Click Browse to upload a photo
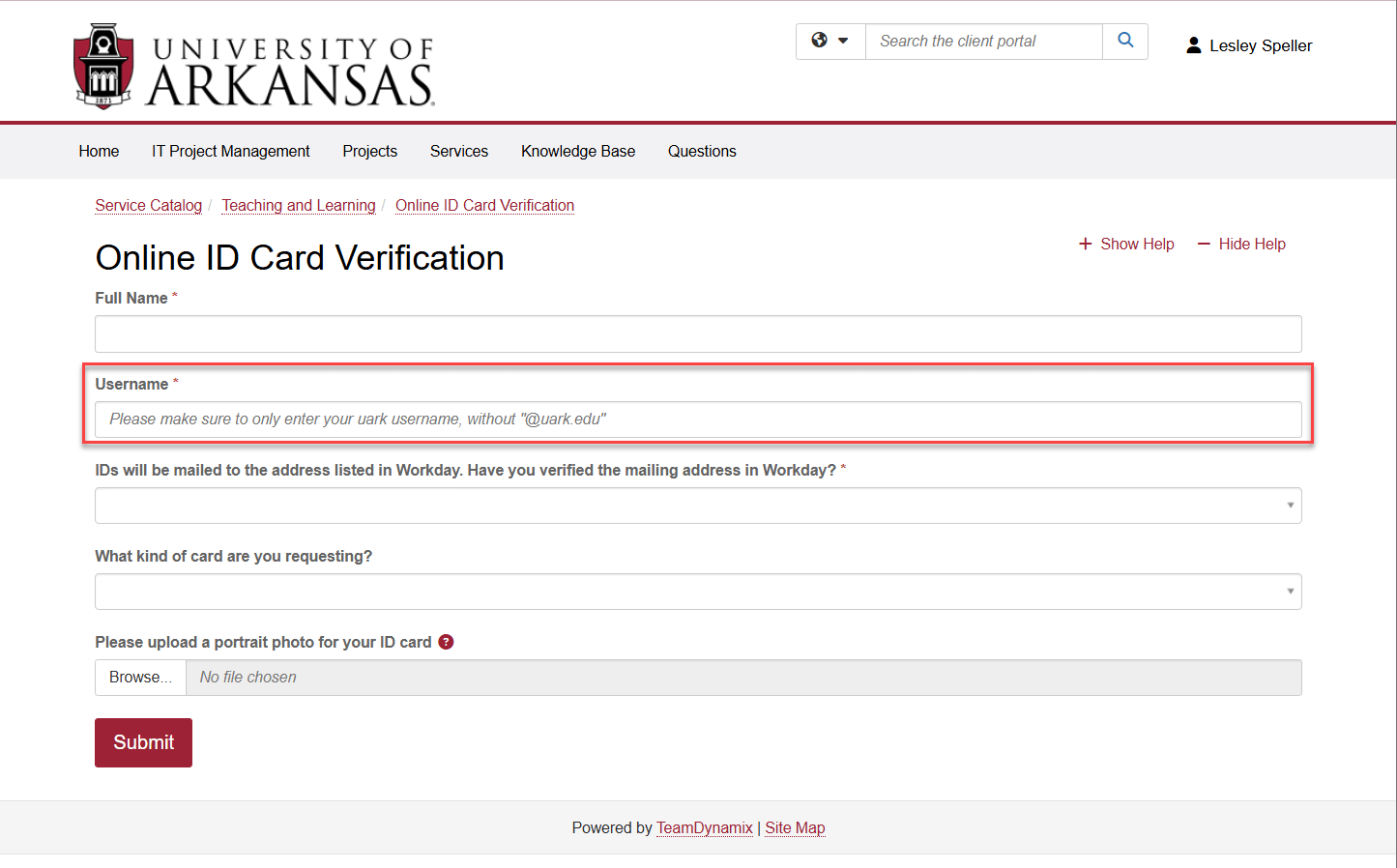Screen dimensions: 1397x868 [x=140, y=678]
